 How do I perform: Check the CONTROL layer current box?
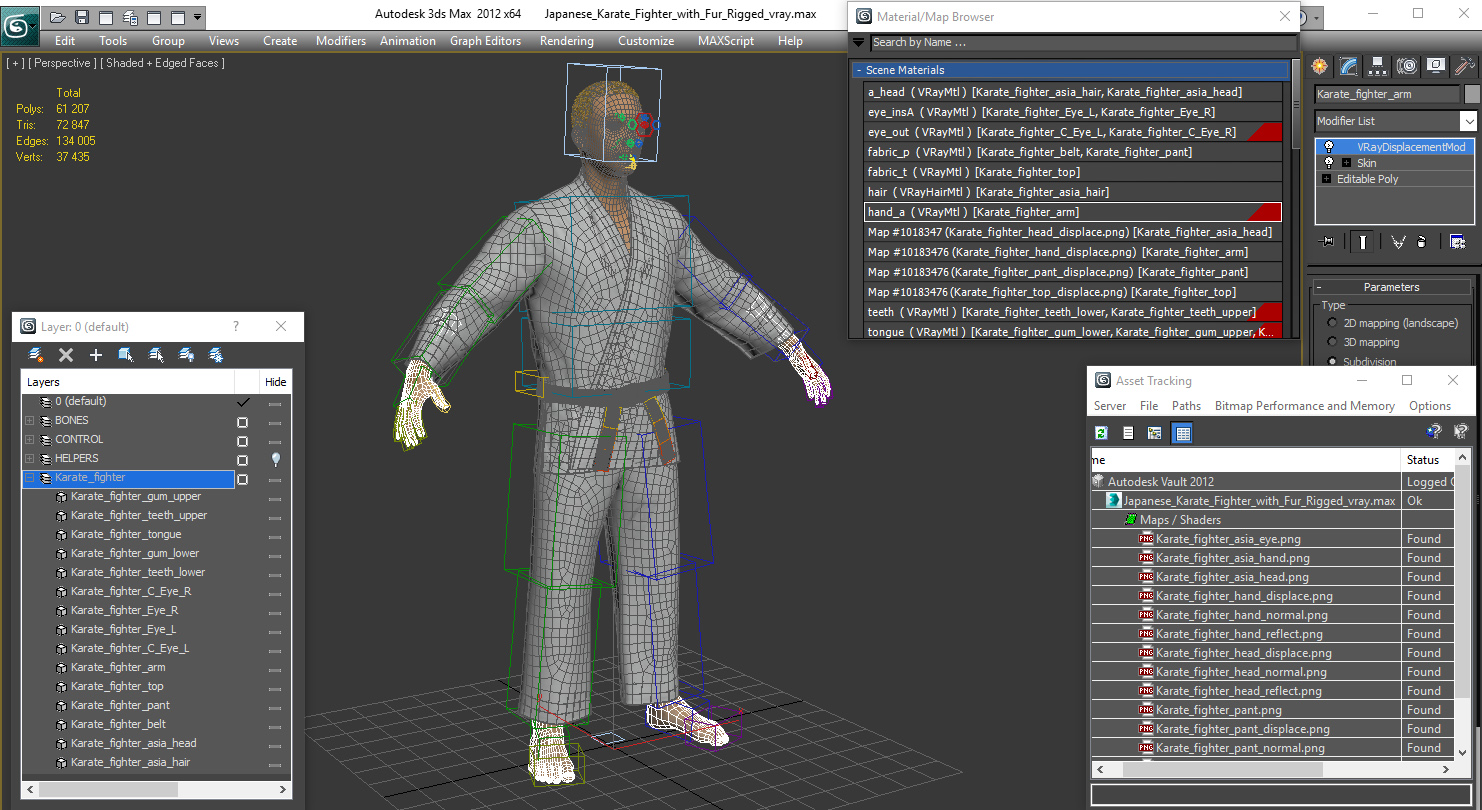pos(242,441)
